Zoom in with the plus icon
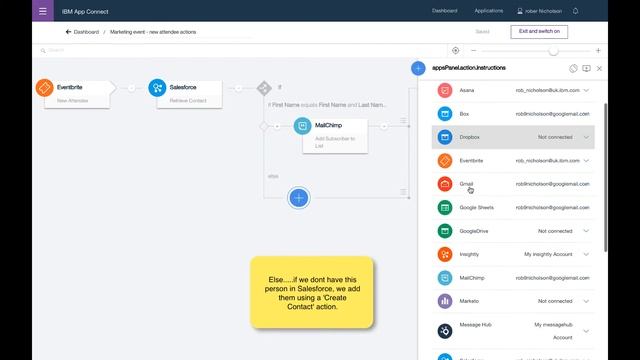The height and width of the screenshot is (360, 640). click(598, 51)
